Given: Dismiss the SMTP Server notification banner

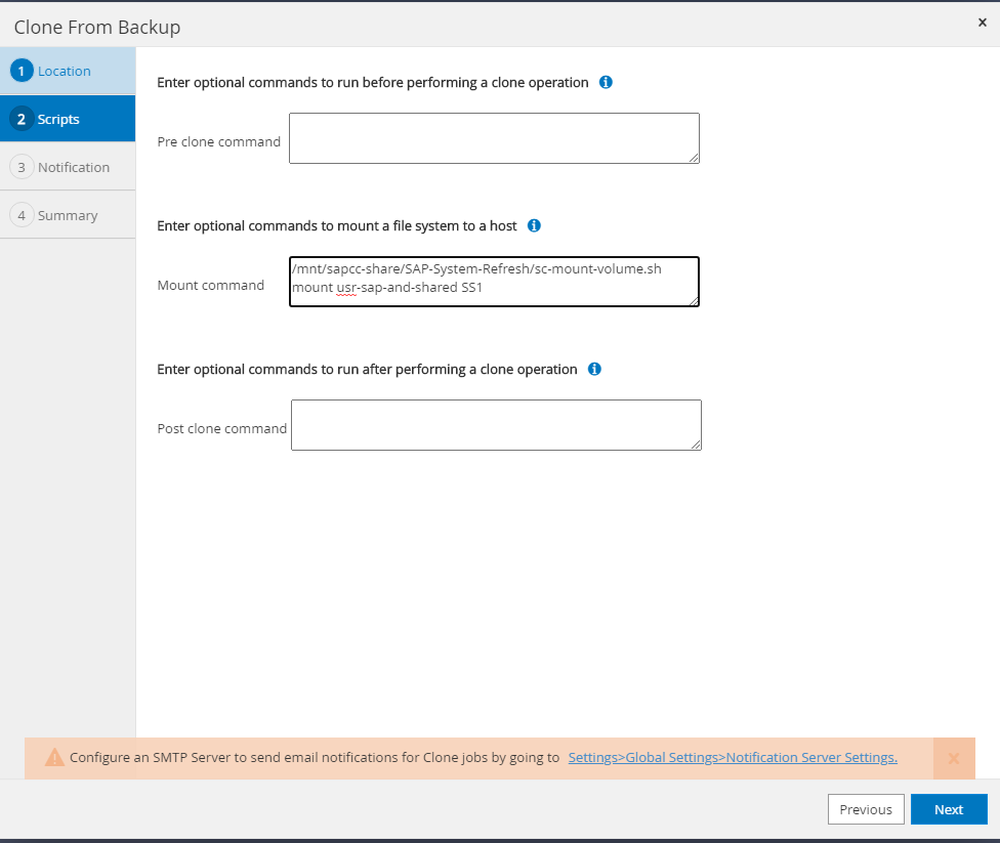Looking at the screenshot, I should coord(954,758).
